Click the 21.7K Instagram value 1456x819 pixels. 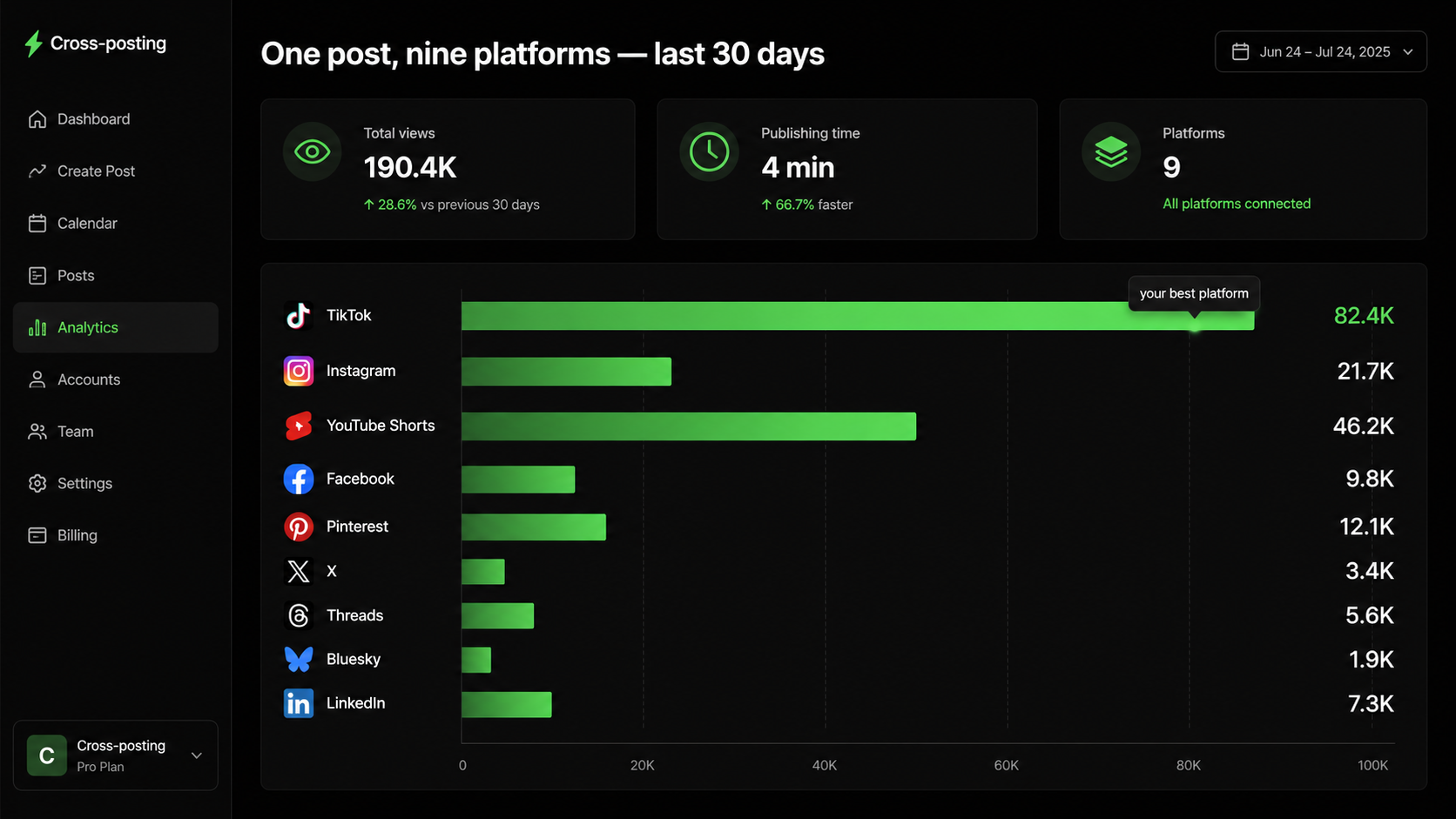[x=1365, y=371]
